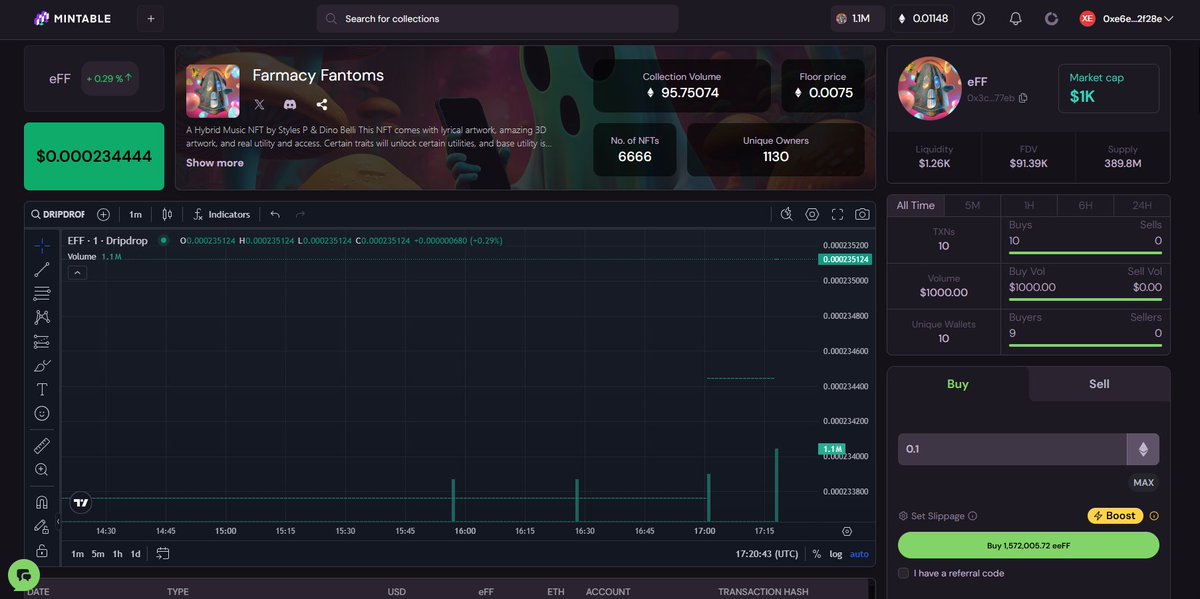The width and height of the screenshot is (1200, 599).
Task: Open the 1m interval dropdown in chart toolbar
Action: pos(135,214)
